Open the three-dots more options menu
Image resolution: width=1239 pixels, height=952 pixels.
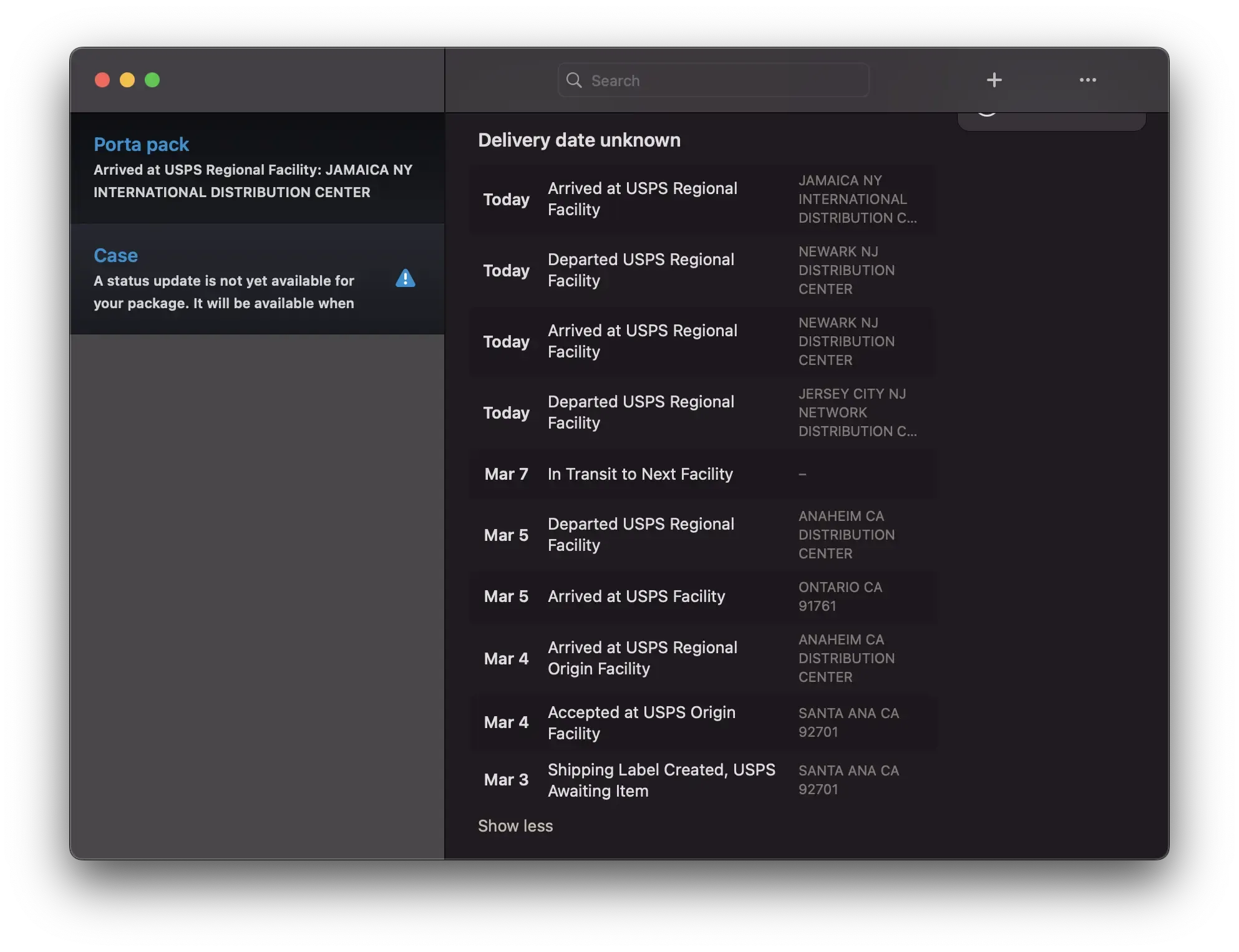(1087, 80)
